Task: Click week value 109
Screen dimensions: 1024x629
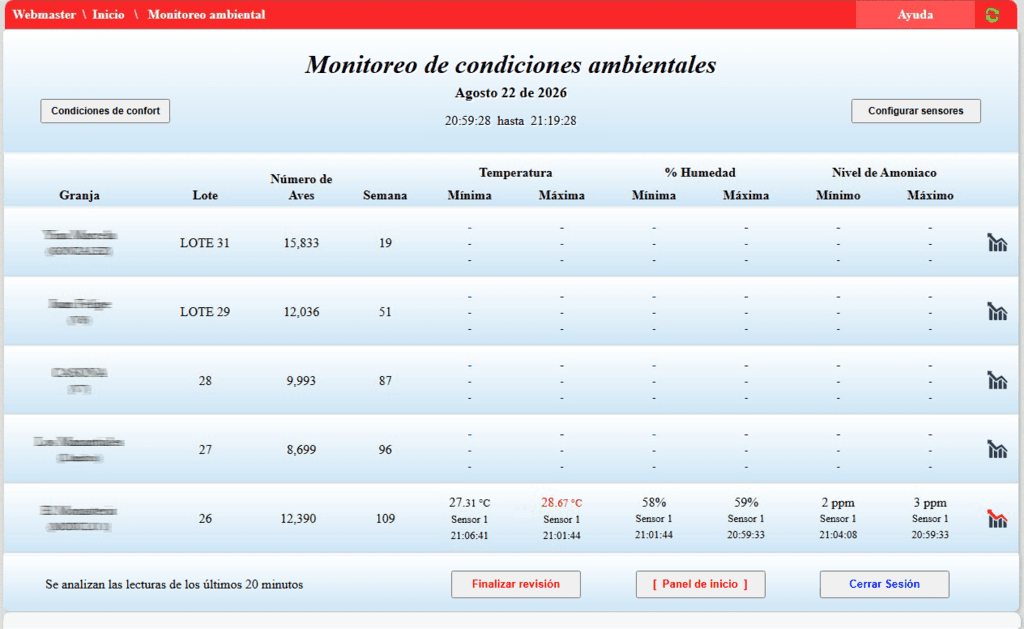Action: [x=385, y=519]
